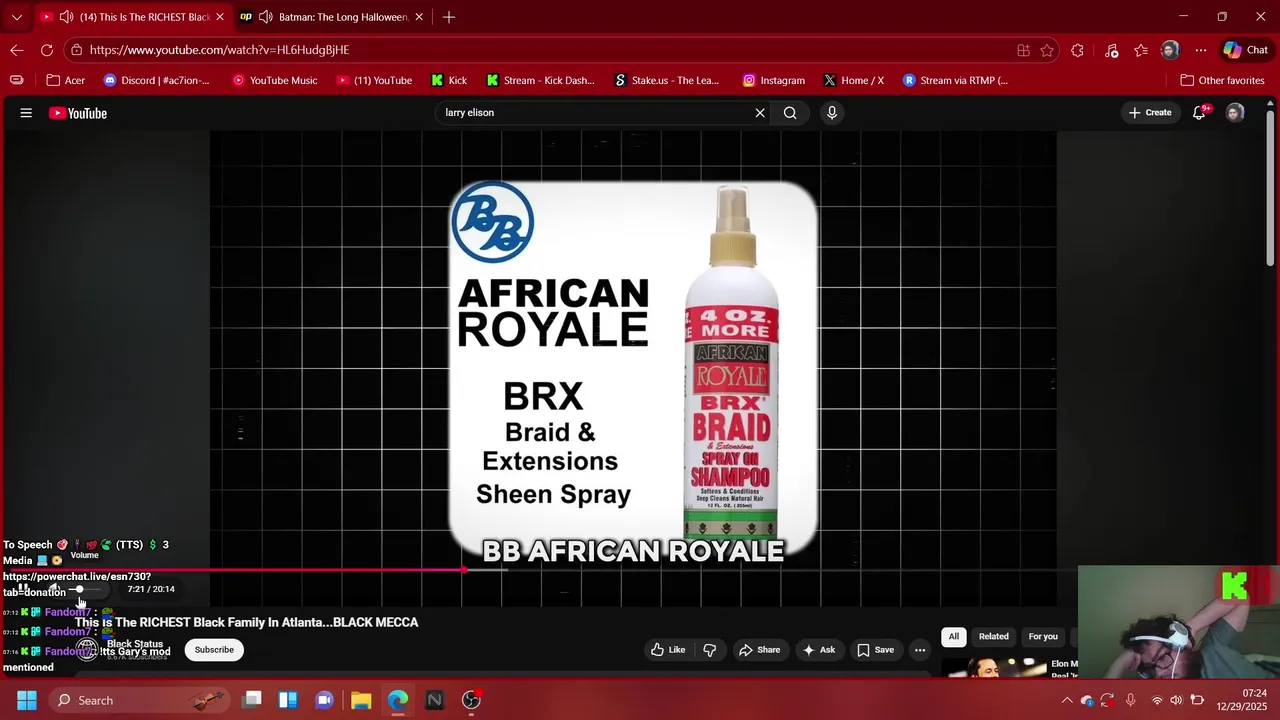The height and width of the screenshot is (720, 1280).
Task: Expand the Other favorites folder
Action: (x=1222, y=80)
